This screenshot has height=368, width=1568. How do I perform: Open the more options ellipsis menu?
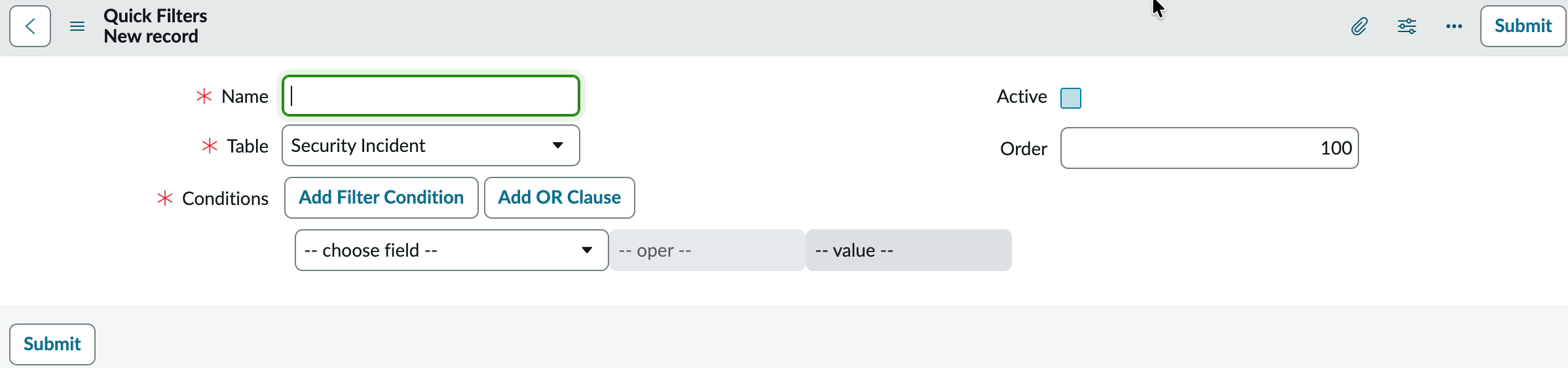tap(1454, 26)
